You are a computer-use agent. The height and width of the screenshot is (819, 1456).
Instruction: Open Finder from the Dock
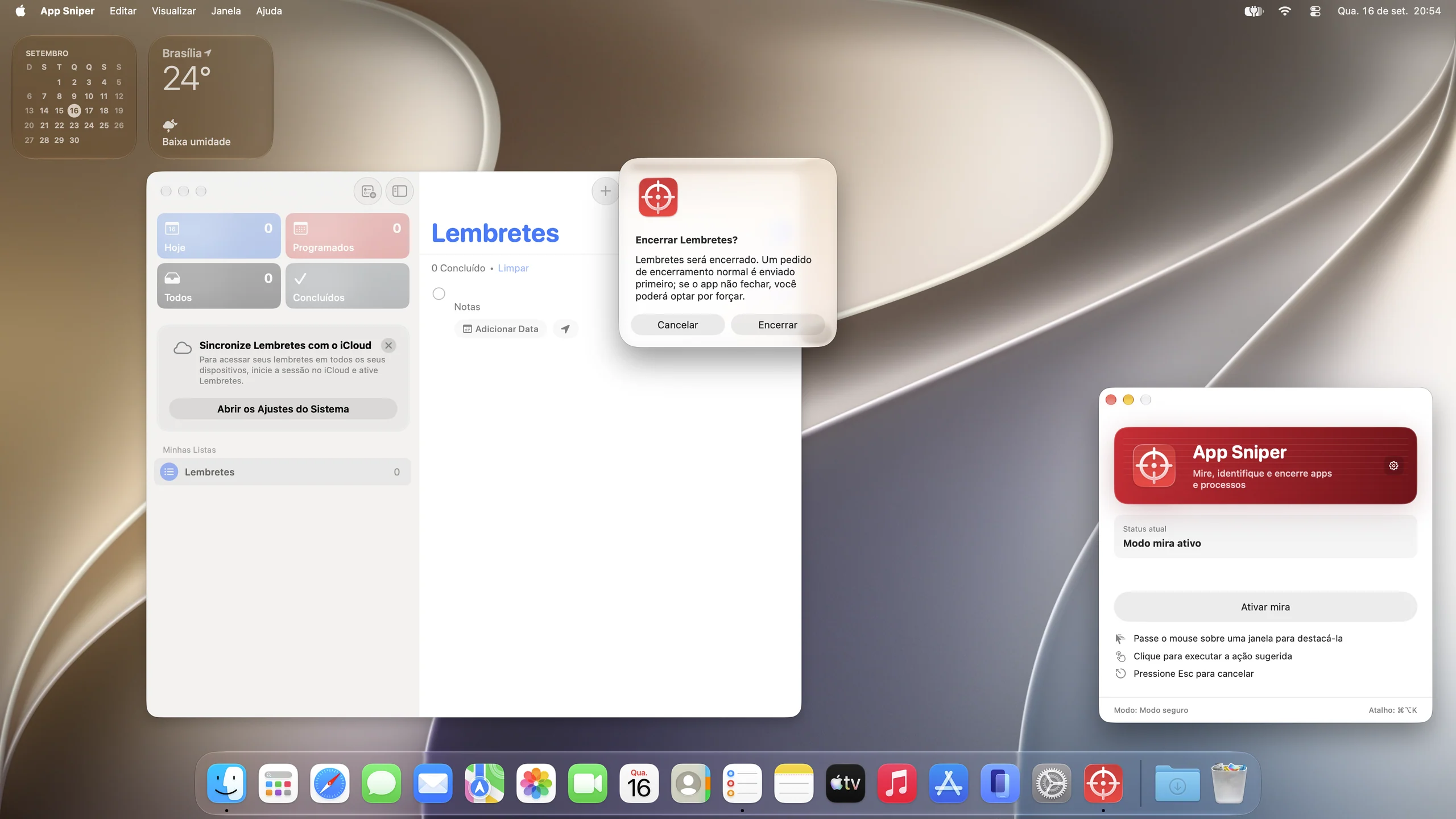[226, 783]
